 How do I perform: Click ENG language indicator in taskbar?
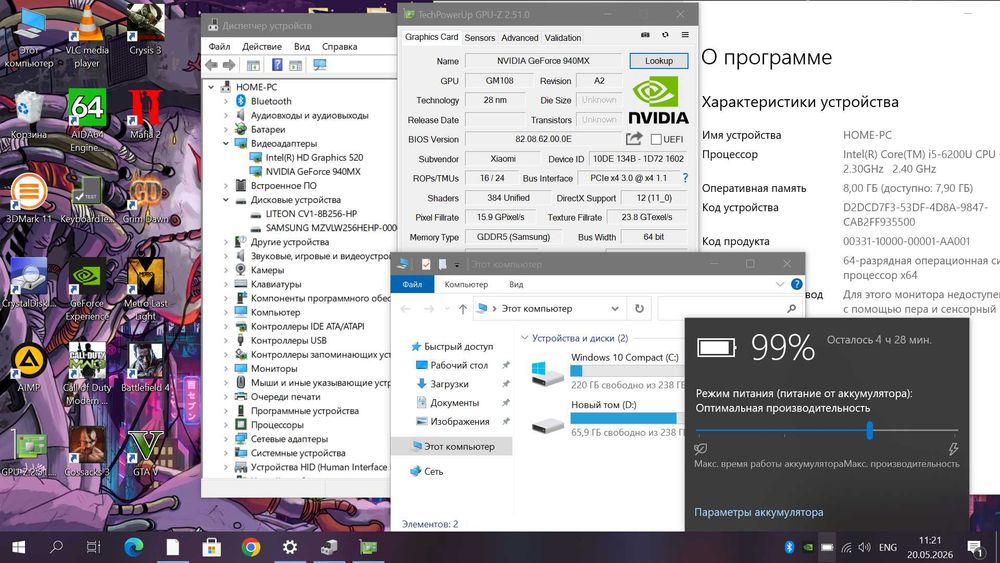coord(888,547)
